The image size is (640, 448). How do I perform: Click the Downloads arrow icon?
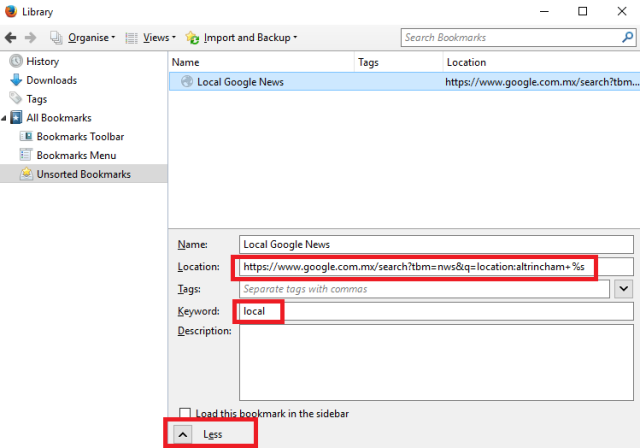click(x=16, y=80)
